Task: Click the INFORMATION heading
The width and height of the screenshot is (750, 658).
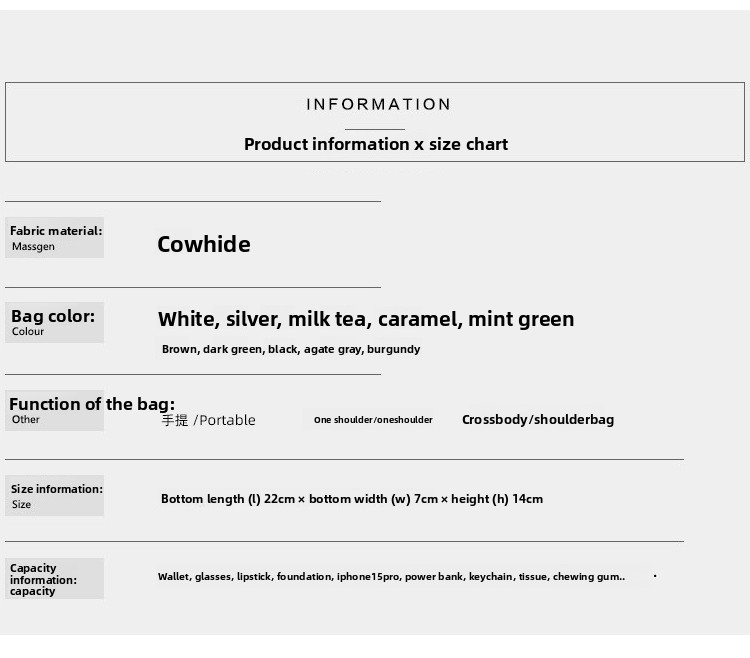Action: (378, 104)
